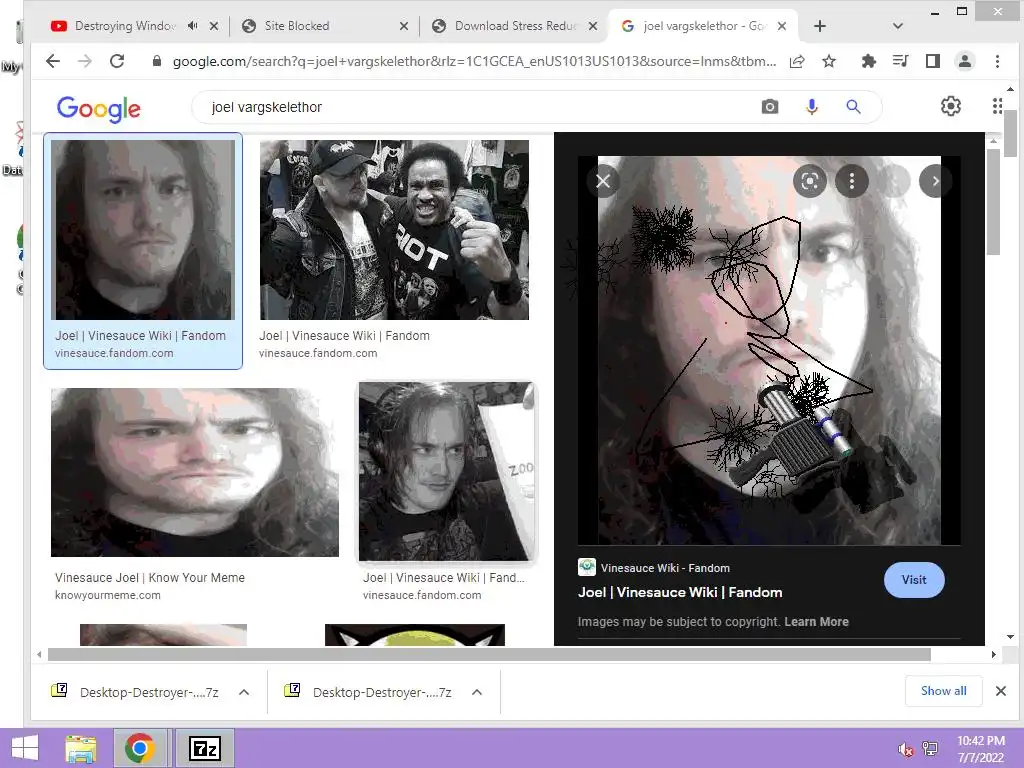1024x768 pixels.
Task: Go back to the previous page
Action: (x=53, y=61)
